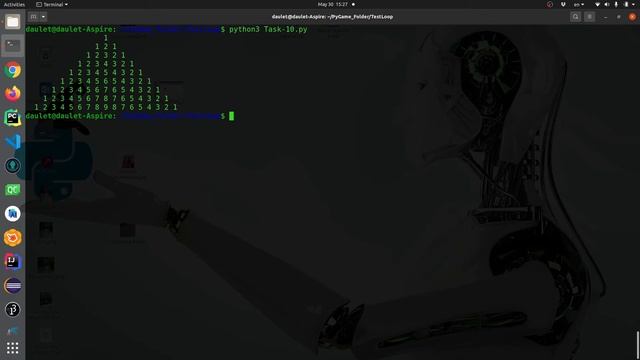Open the orange app icon below Writer
640x360 pixels.
(13, 238)
